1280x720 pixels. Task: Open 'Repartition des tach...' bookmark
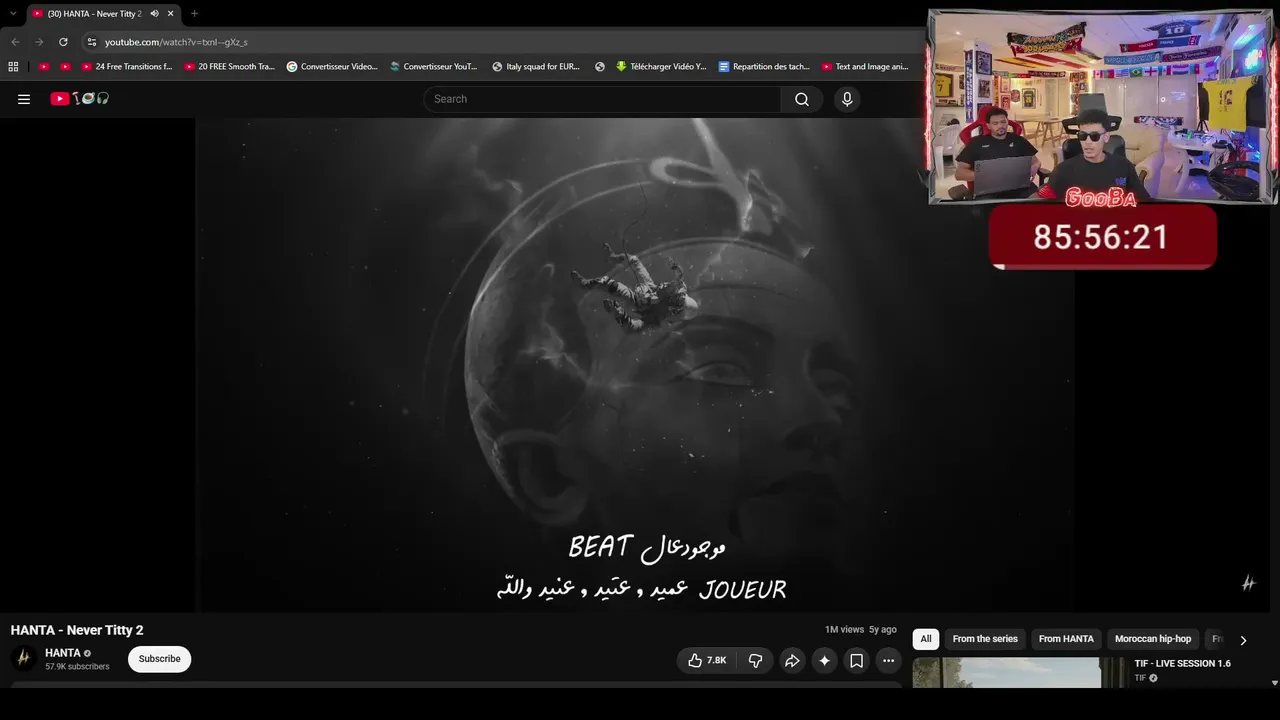click(x=764, y=67)
